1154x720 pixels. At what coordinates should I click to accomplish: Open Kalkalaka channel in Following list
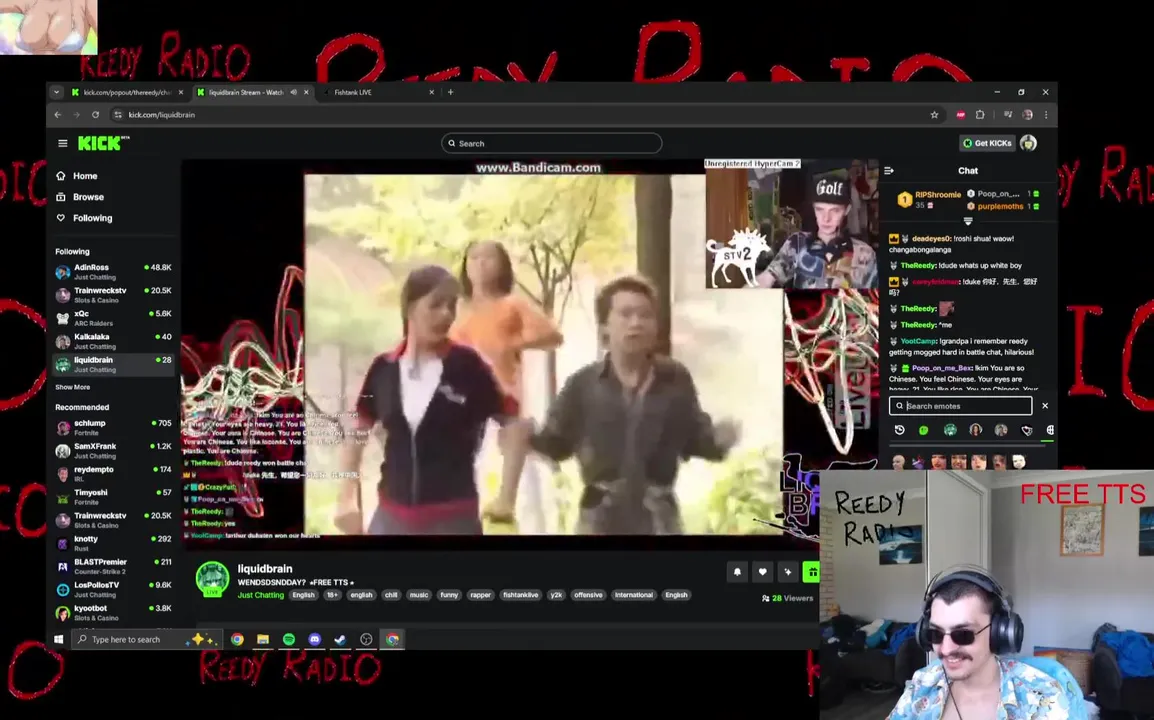point(114,342)
